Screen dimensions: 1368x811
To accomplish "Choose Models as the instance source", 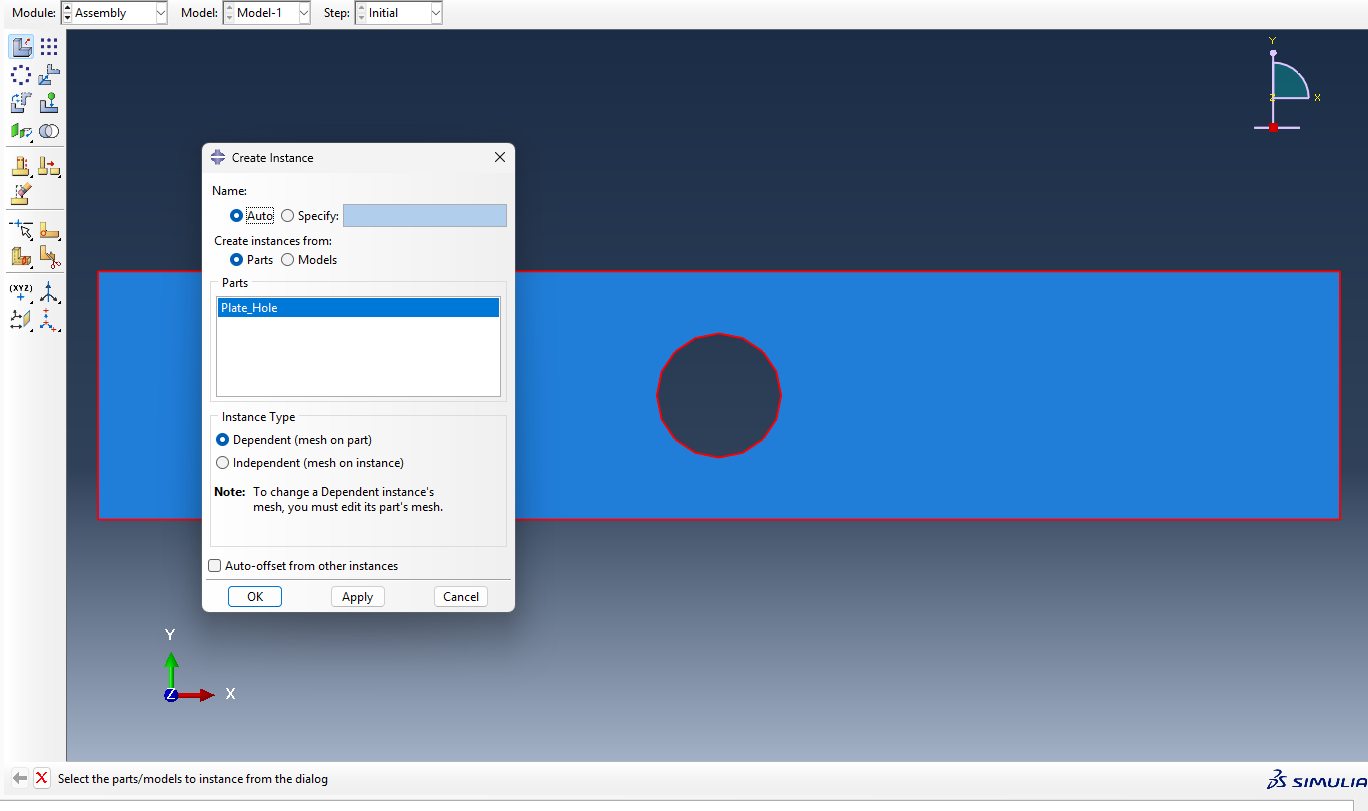I will click(x=288, y=260).
